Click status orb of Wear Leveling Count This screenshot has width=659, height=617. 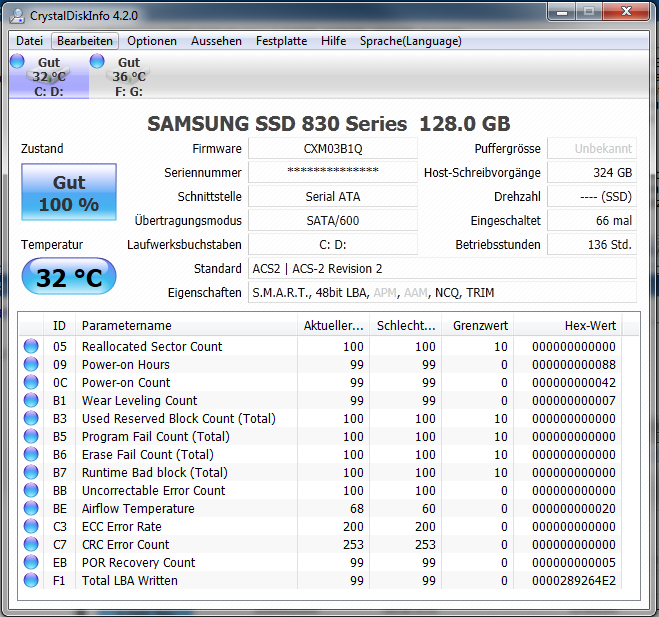[x=31, y=400]
